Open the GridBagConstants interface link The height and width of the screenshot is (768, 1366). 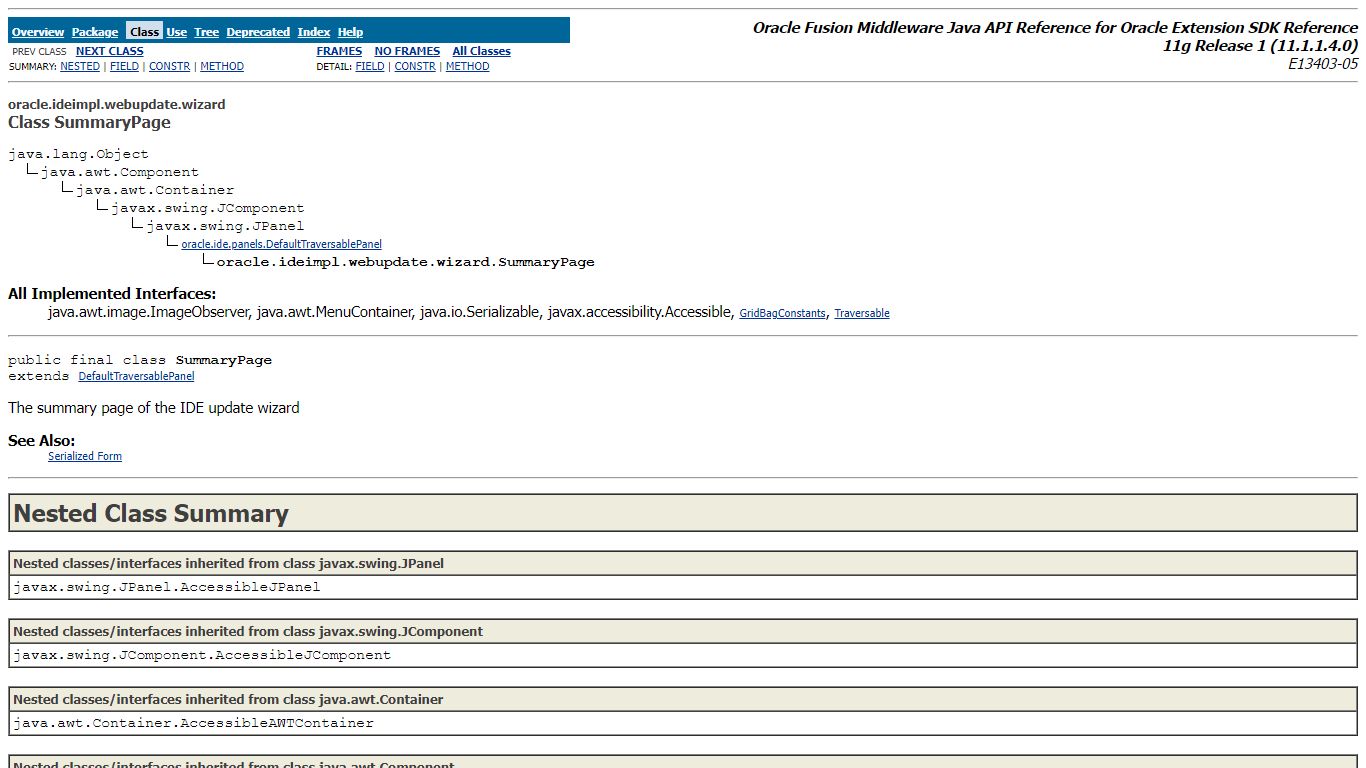point(782,313)
